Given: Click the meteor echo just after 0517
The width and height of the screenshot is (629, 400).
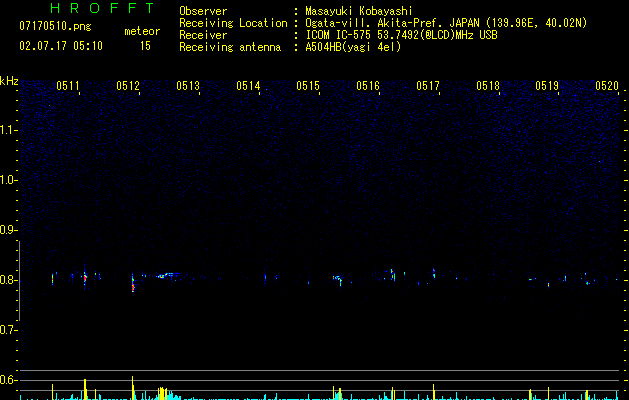Looking at the screenshot, I should [434, 273].
